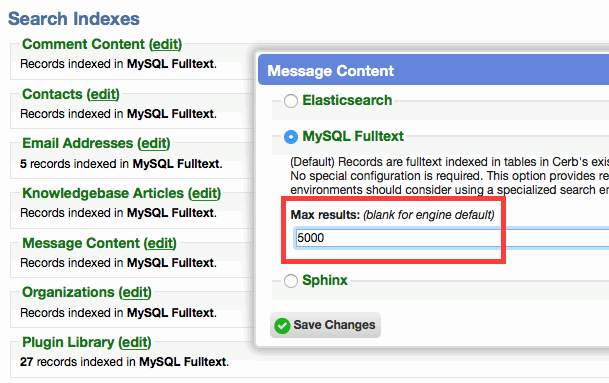Select the MySQL Fulltext radio button
Screen dimensions: 609x383
click(291, 137)
